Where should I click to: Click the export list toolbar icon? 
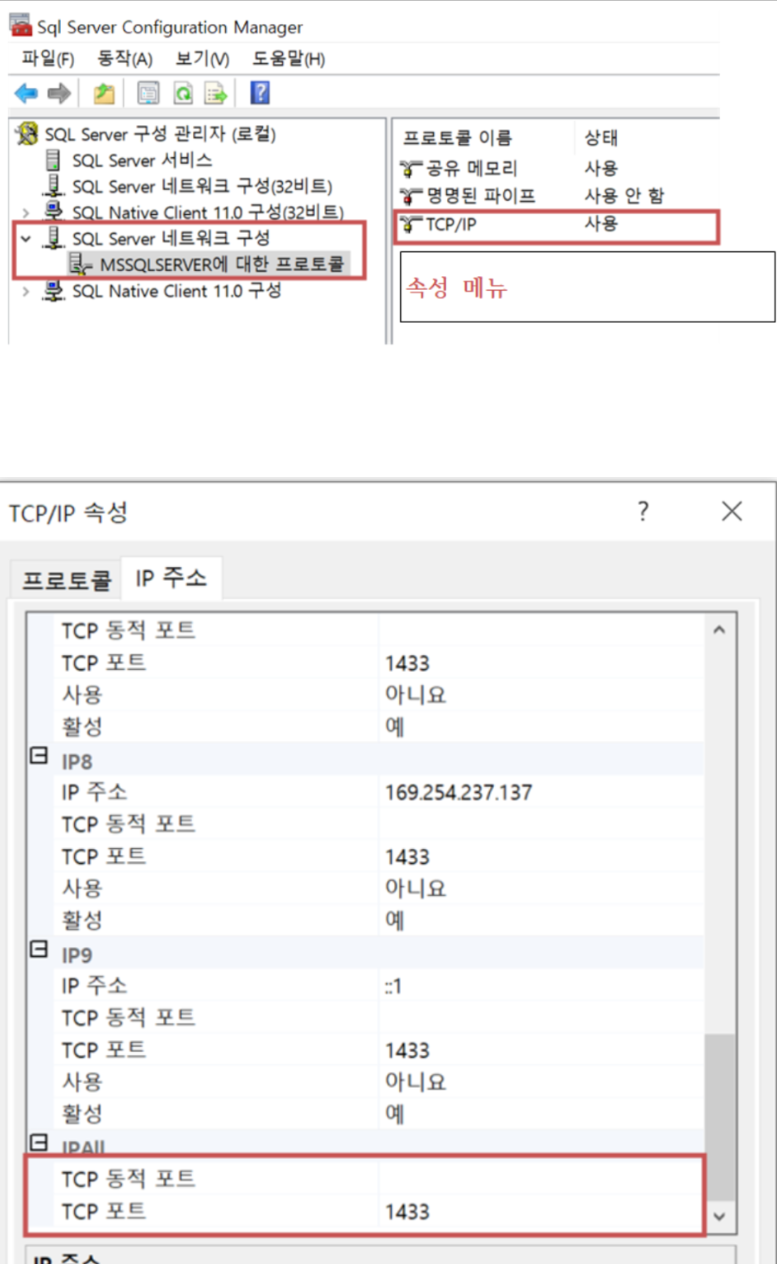point(216,93)
